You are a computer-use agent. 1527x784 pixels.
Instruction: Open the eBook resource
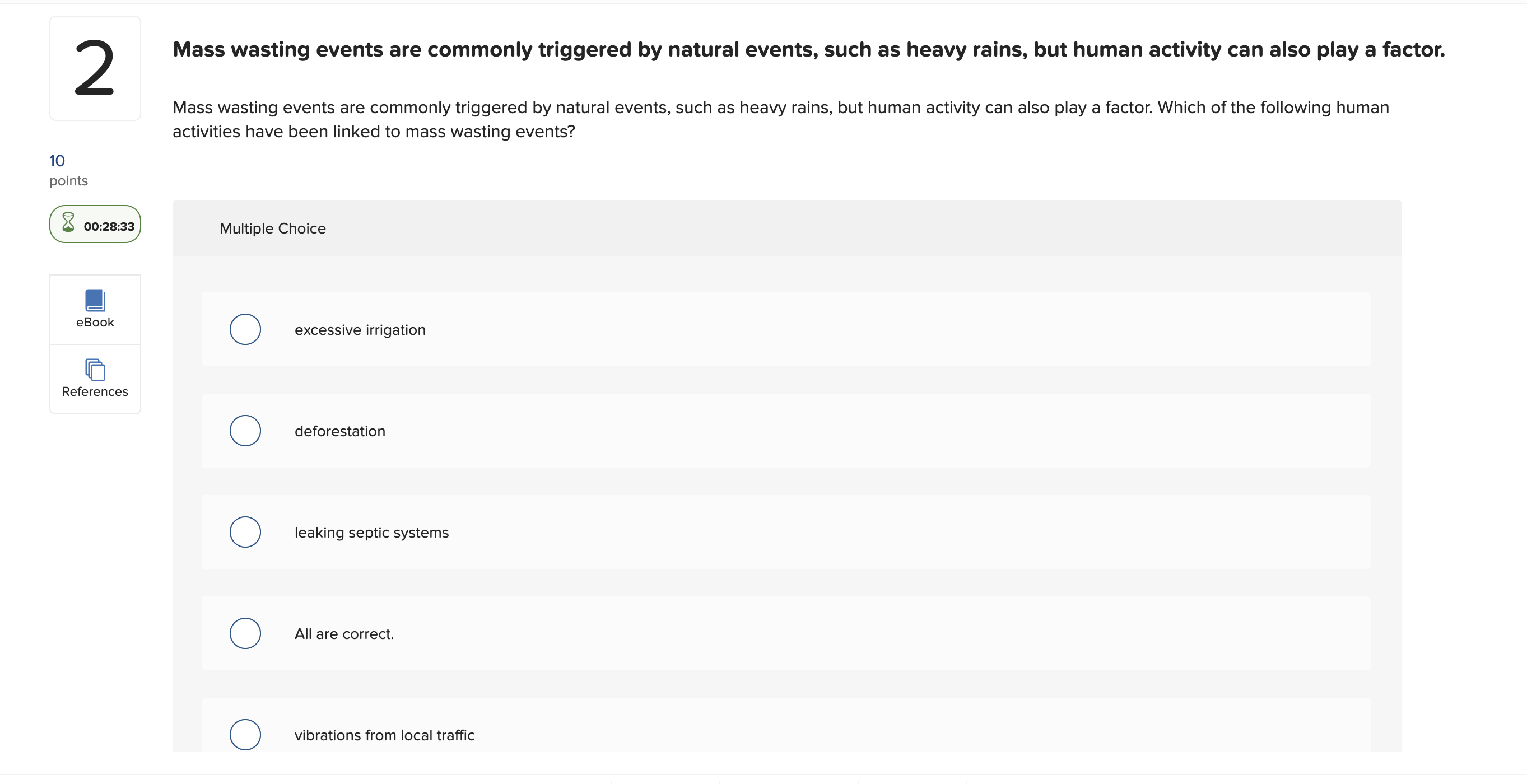94,308
